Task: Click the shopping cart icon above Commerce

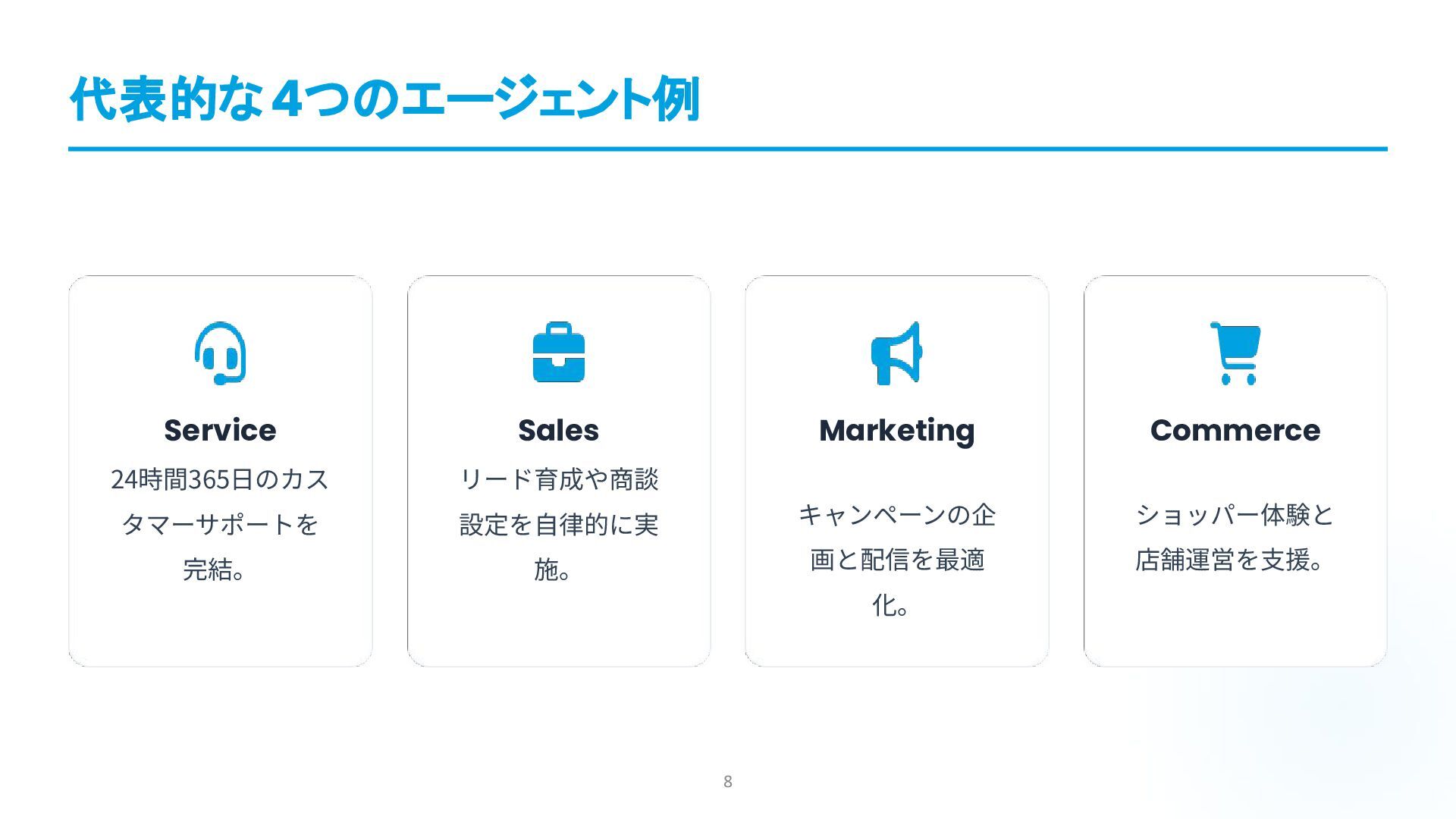Action: pos(1235,353)
